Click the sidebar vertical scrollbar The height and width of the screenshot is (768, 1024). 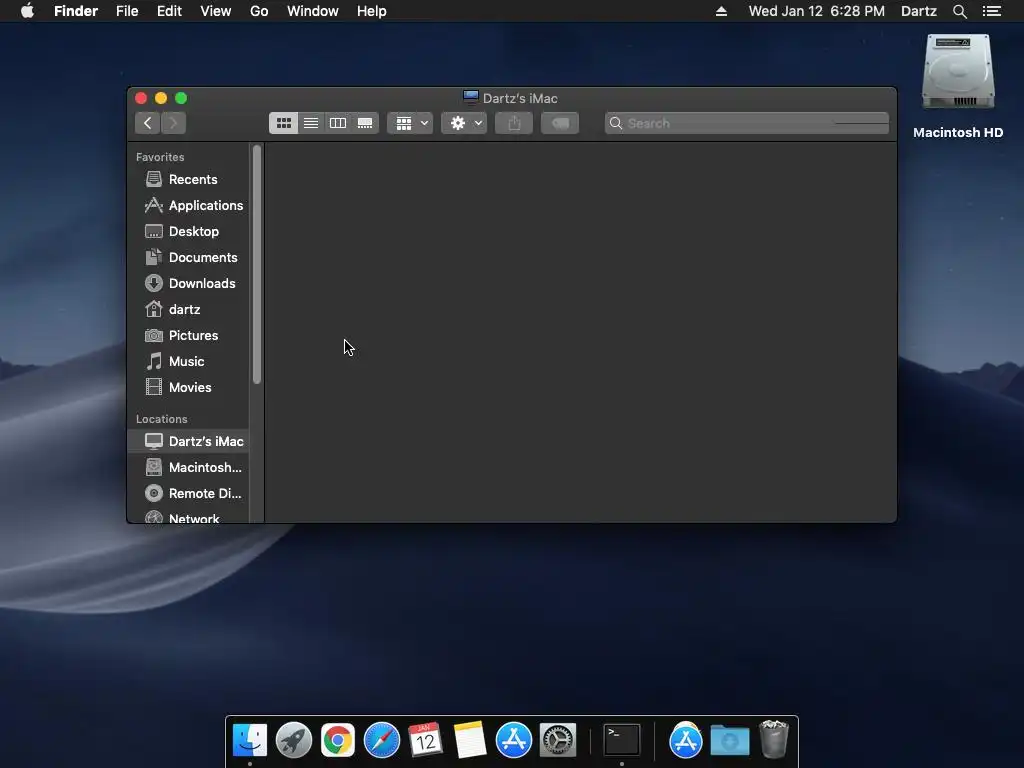[x=257, y=264]
